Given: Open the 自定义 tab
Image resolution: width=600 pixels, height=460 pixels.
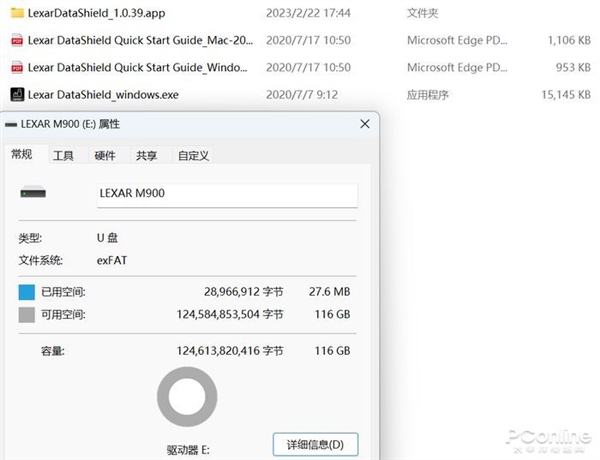Looking at the screenshot, I should [x=193, y=156].
